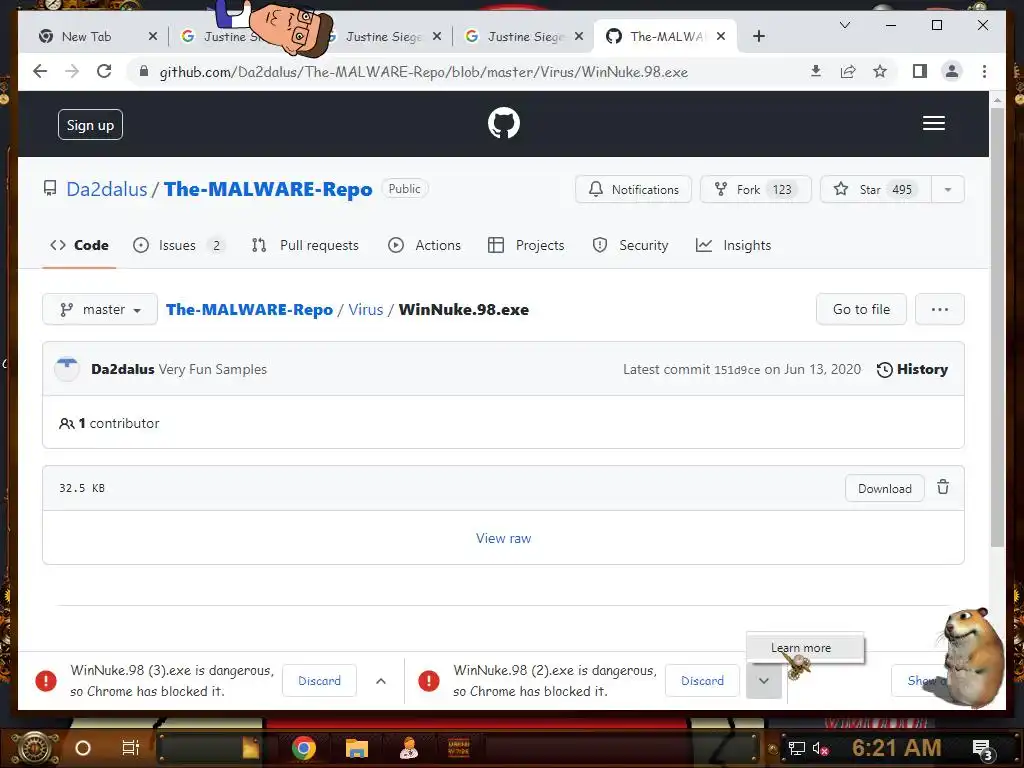The image size is (1024, 768).
Task: Click the muted volume tray icon
Action: coord(820,748)
